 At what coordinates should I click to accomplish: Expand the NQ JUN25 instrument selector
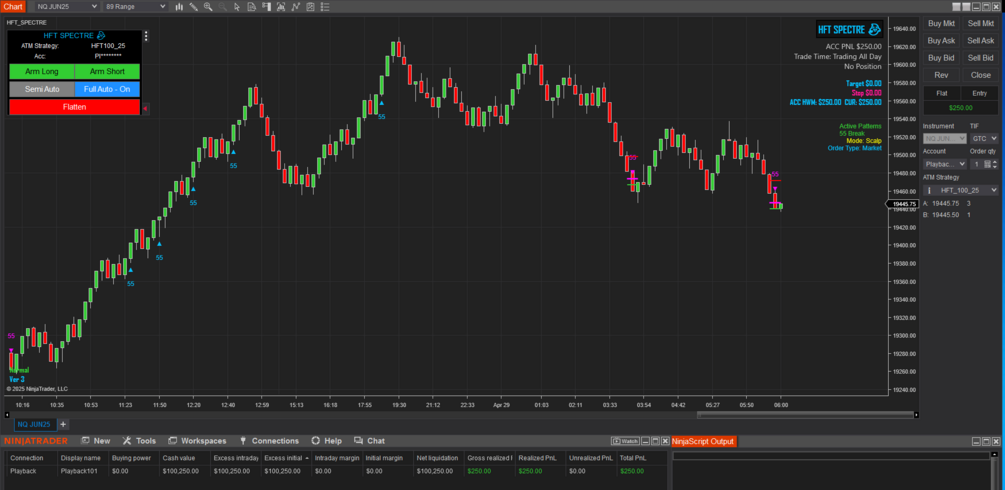coord(67,6)
